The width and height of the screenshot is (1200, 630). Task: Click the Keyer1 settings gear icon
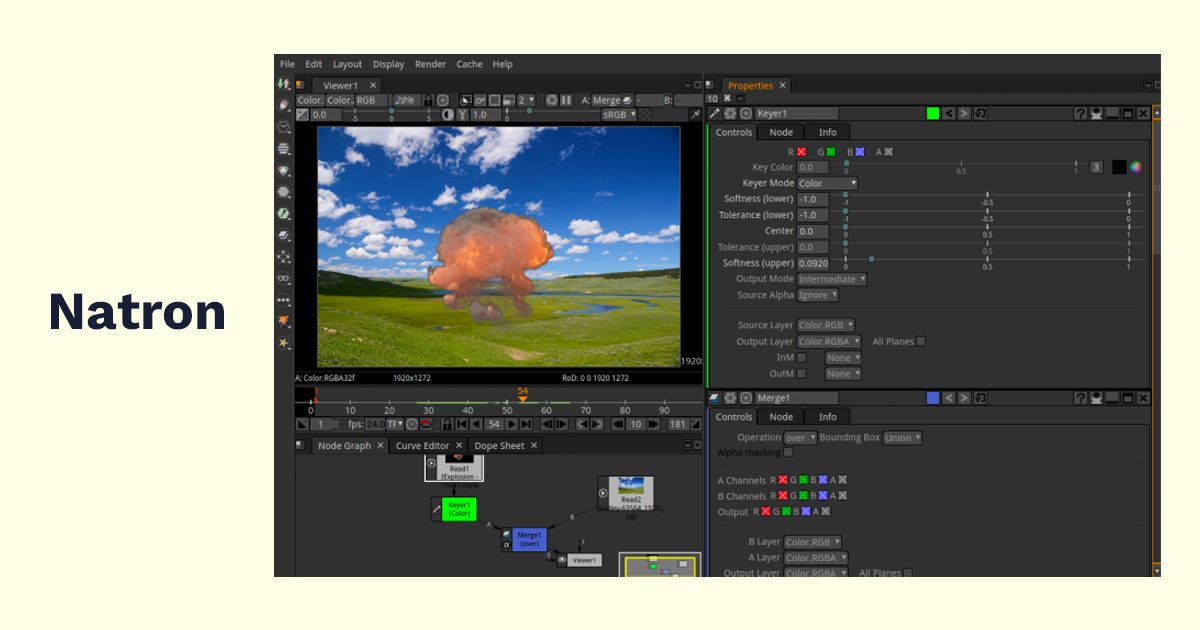(x=730, y=113)
